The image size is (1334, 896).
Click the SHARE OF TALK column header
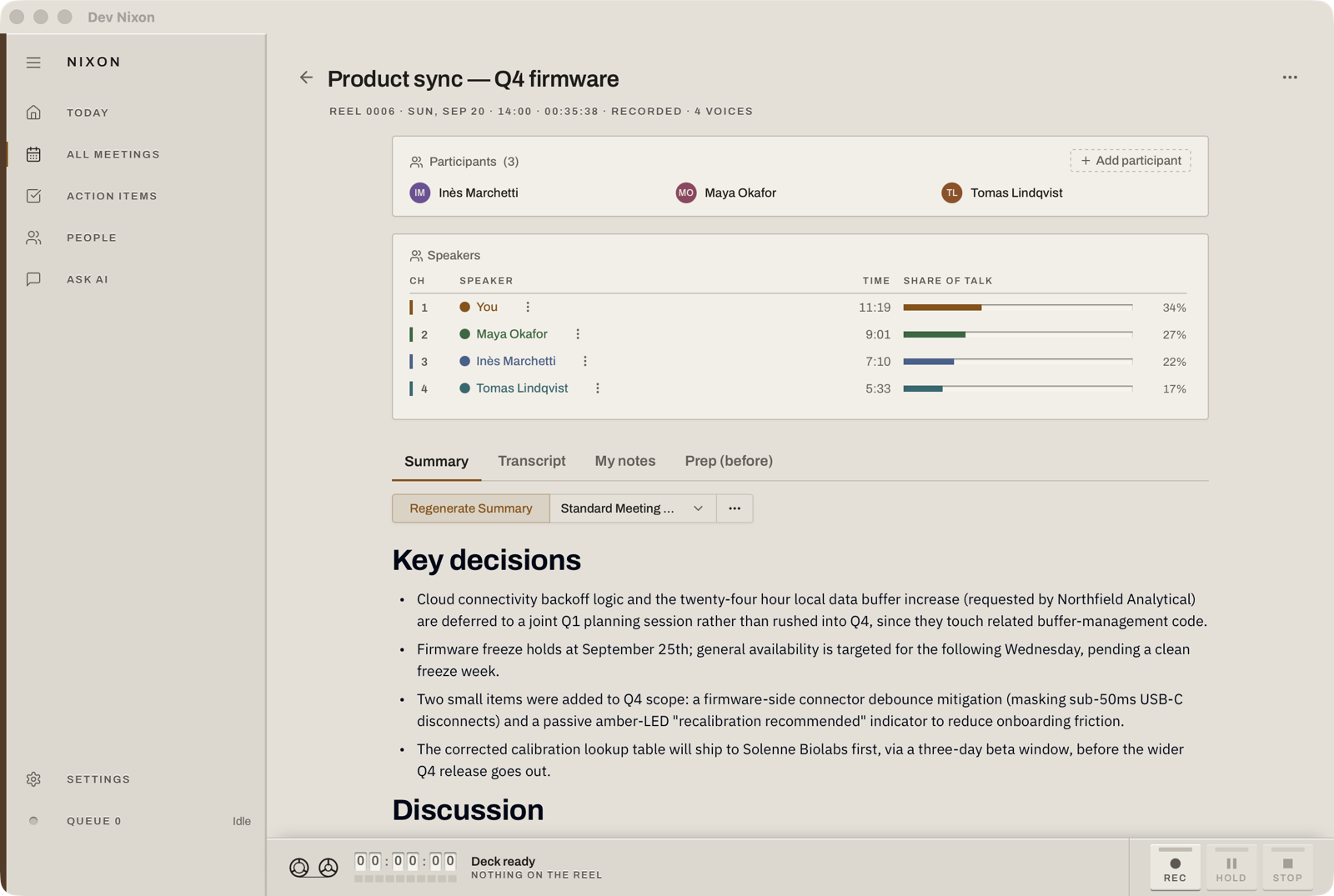coord(948,281)
